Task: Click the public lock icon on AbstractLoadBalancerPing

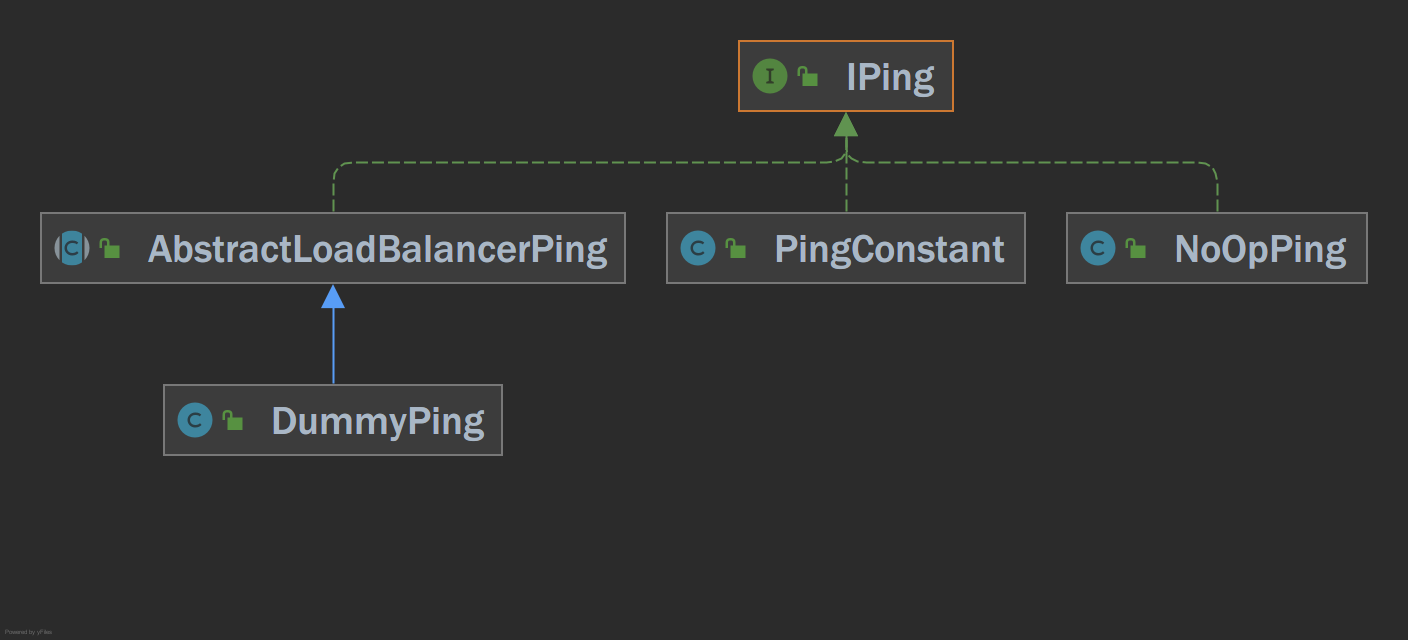Action: pos(110,249)
